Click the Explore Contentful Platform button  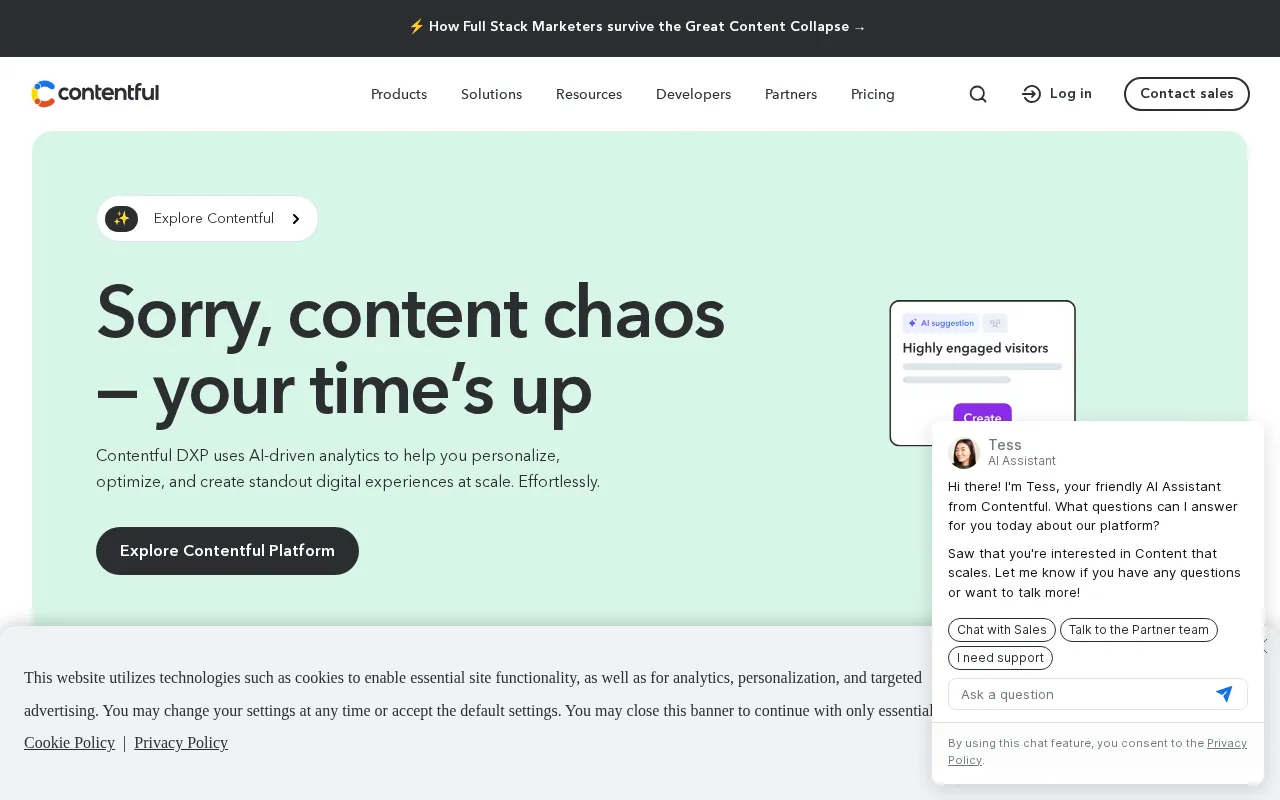tap(227, 551)
